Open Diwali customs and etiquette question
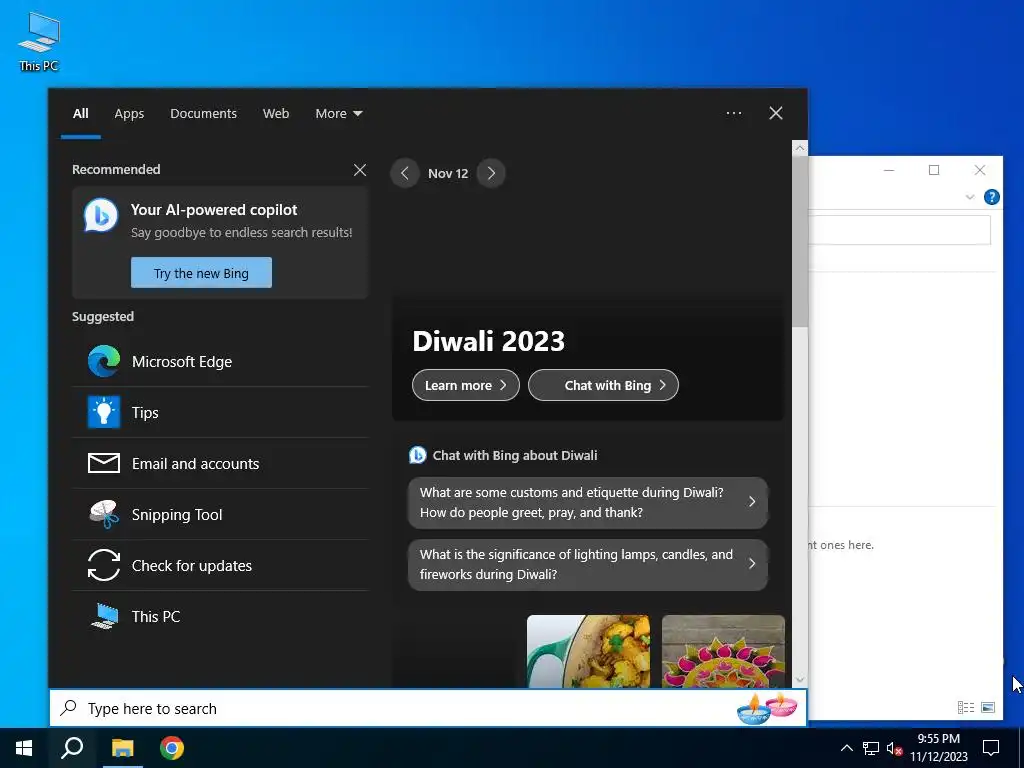Viewport: 1024px width, 768px height. pos(588,502)
